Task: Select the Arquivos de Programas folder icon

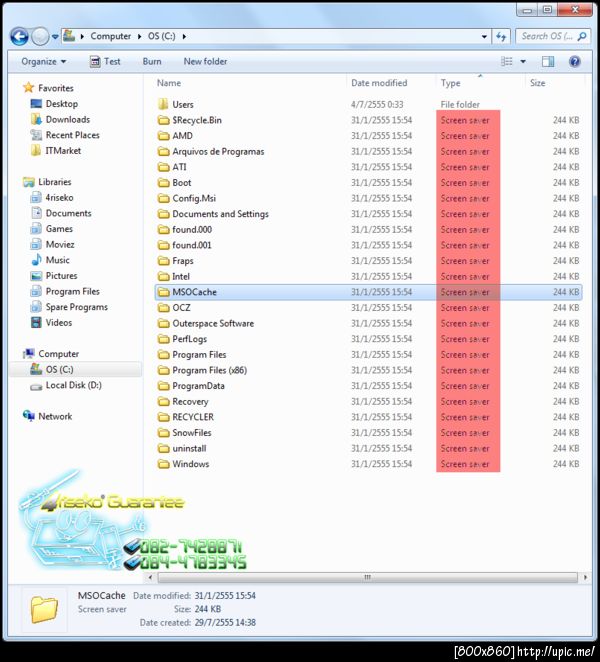Action: (163, 152)
